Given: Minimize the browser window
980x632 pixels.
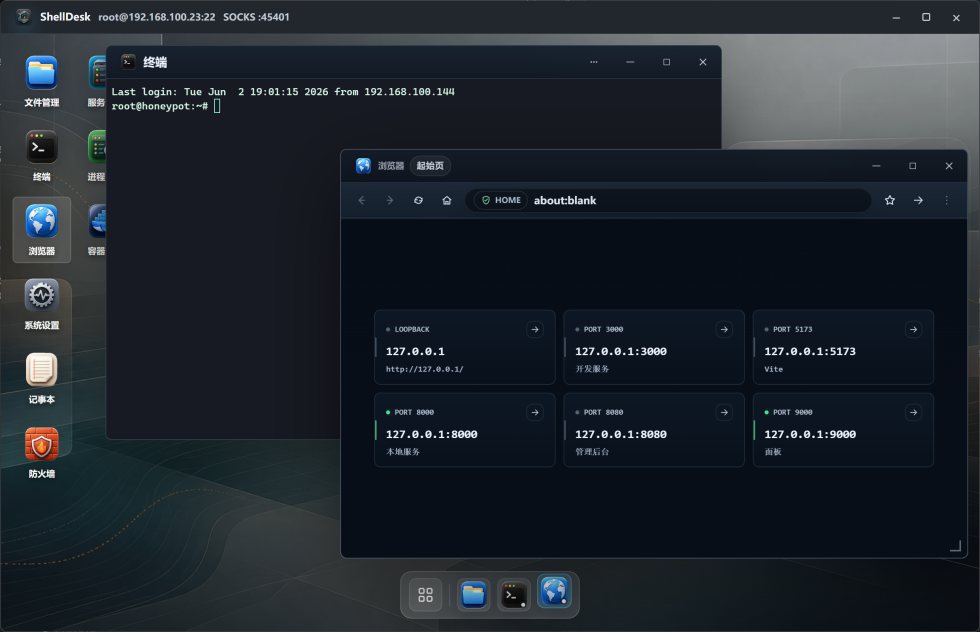Looking at the screenshot, I should click(x=876, y=166).
